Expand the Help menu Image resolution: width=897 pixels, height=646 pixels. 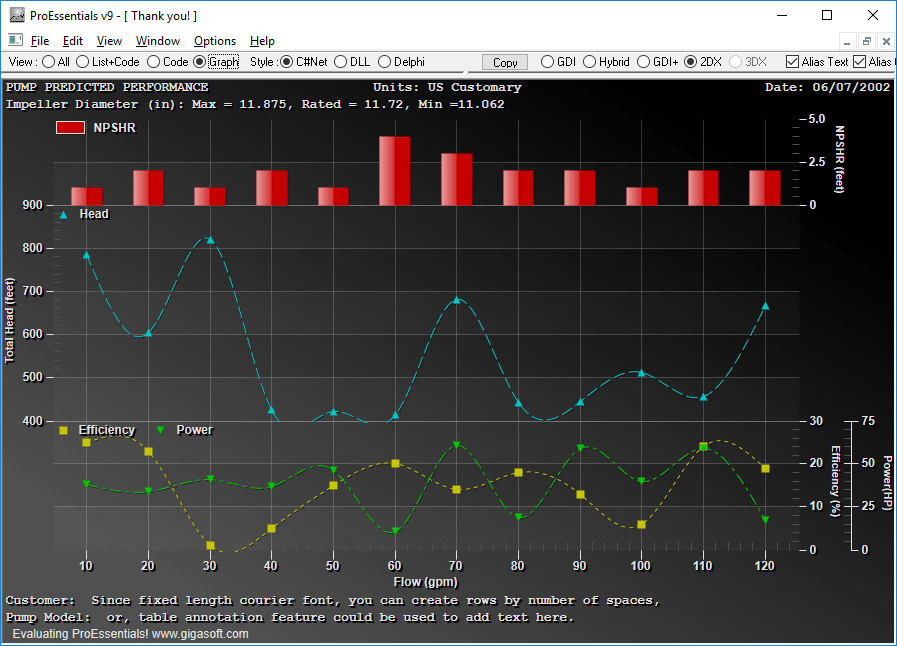[262, 41]
